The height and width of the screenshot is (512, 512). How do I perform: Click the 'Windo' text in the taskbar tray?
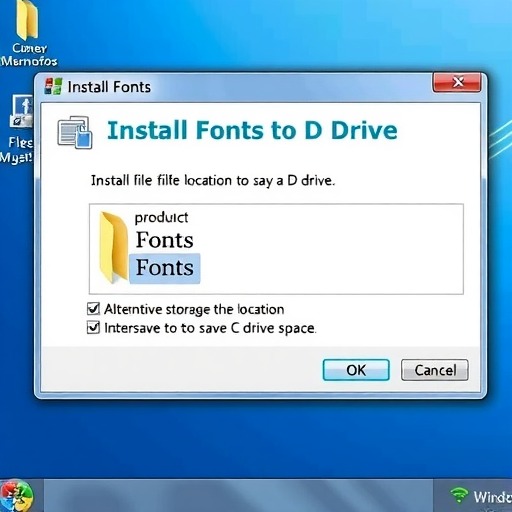[x=493, y=497]
